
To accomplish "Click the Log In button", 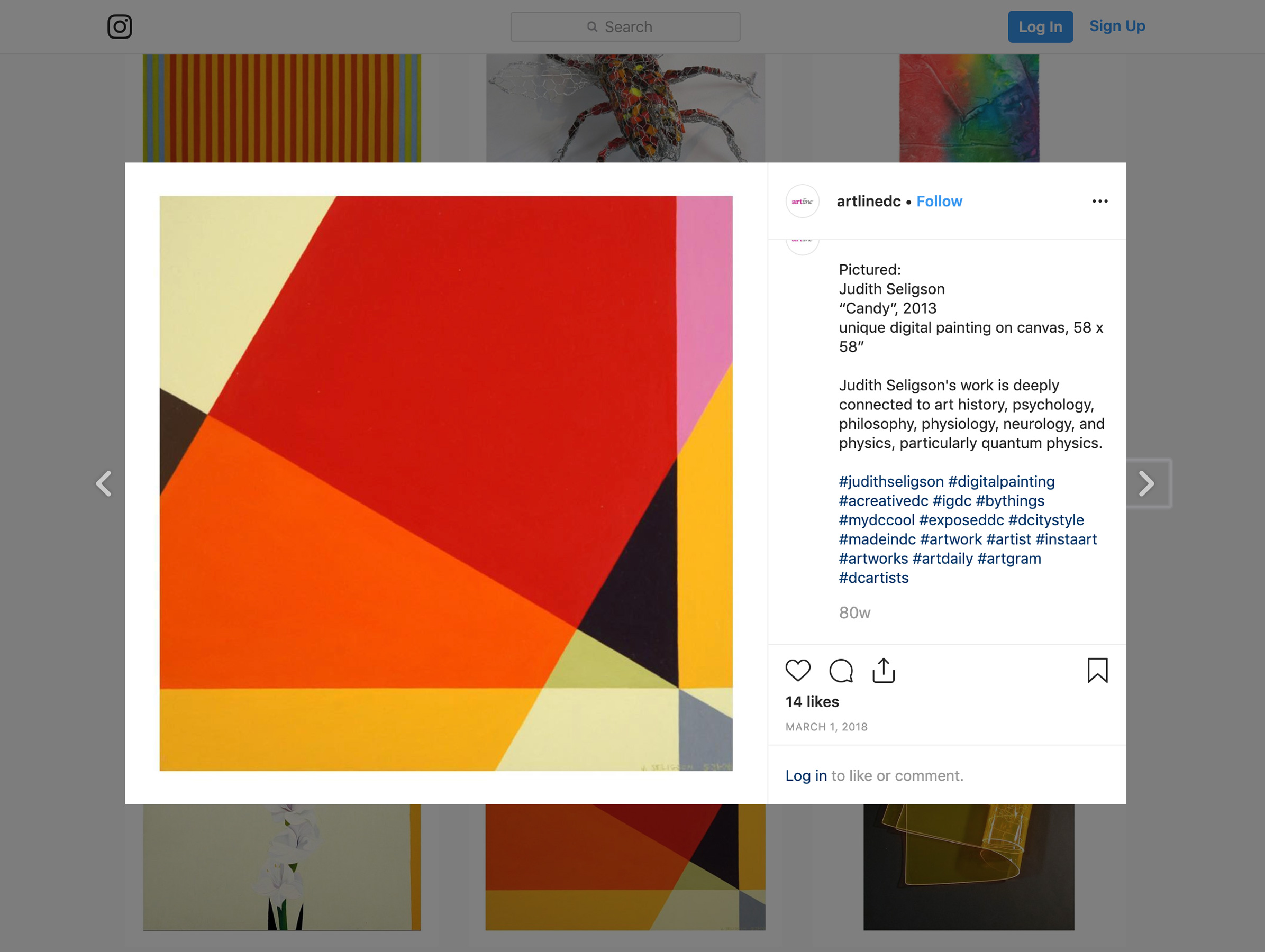I will pyautogui.click(x=1040, y=27).
